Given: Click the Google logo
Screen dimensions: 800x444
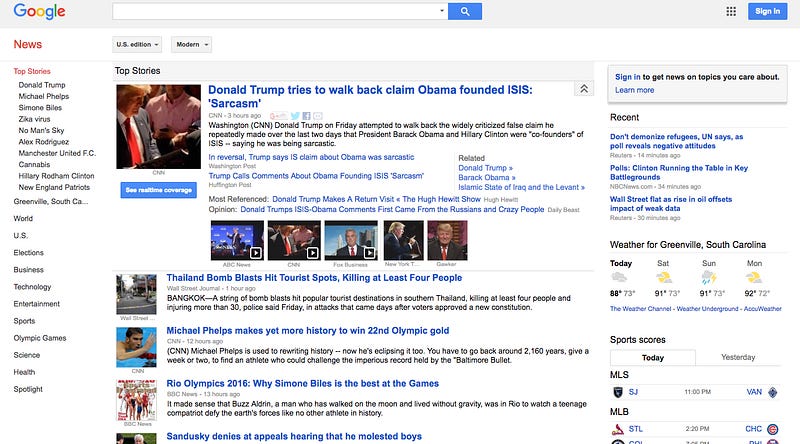Looking at the screenshot, I should [39, 11].
